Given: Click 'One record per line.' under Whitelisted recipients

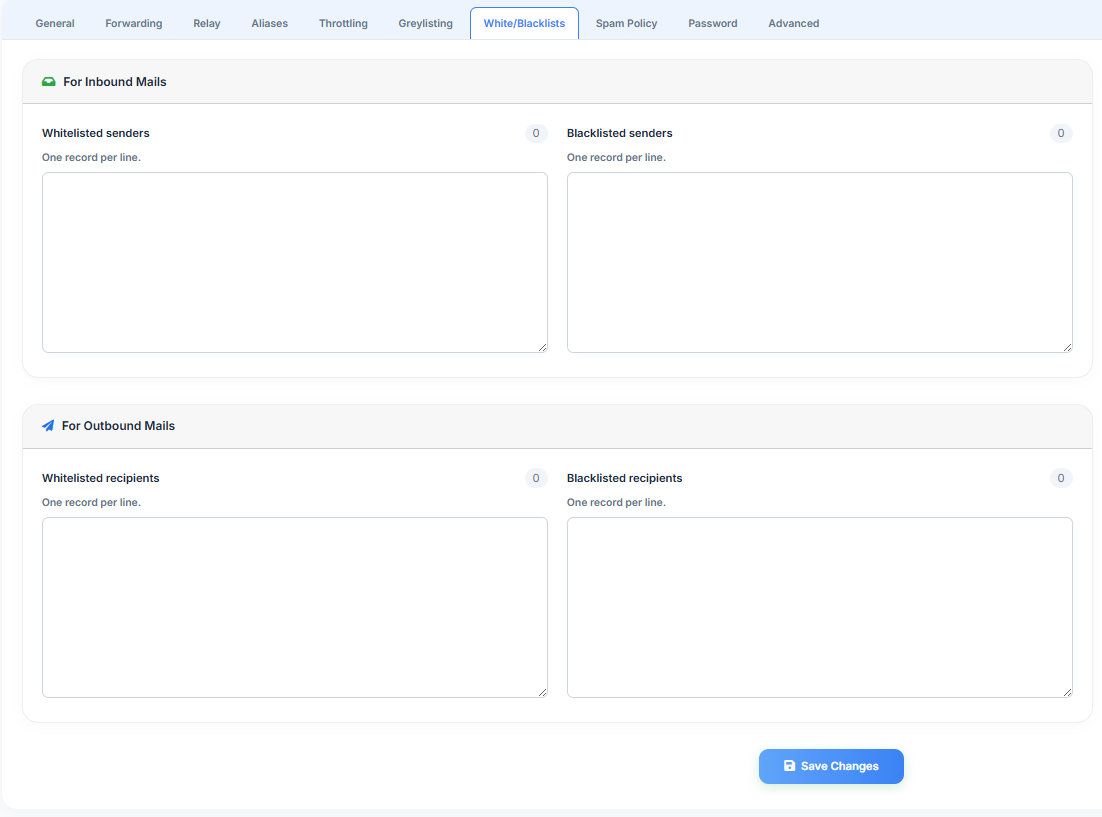Looking at the screenshot, I should 91,502.
